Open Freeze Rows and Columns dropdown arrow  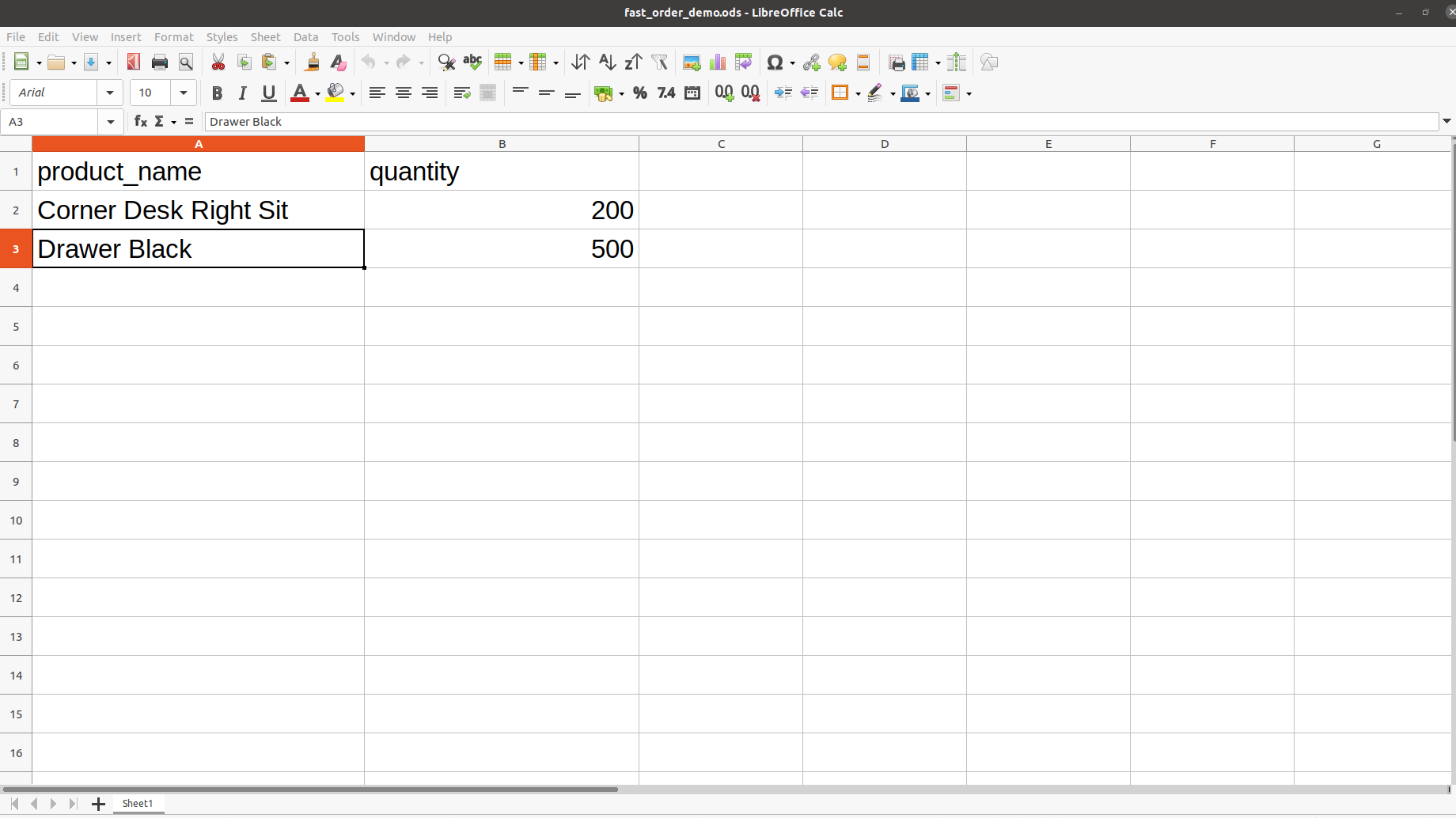pyautogui.click(x=938, y=63)
